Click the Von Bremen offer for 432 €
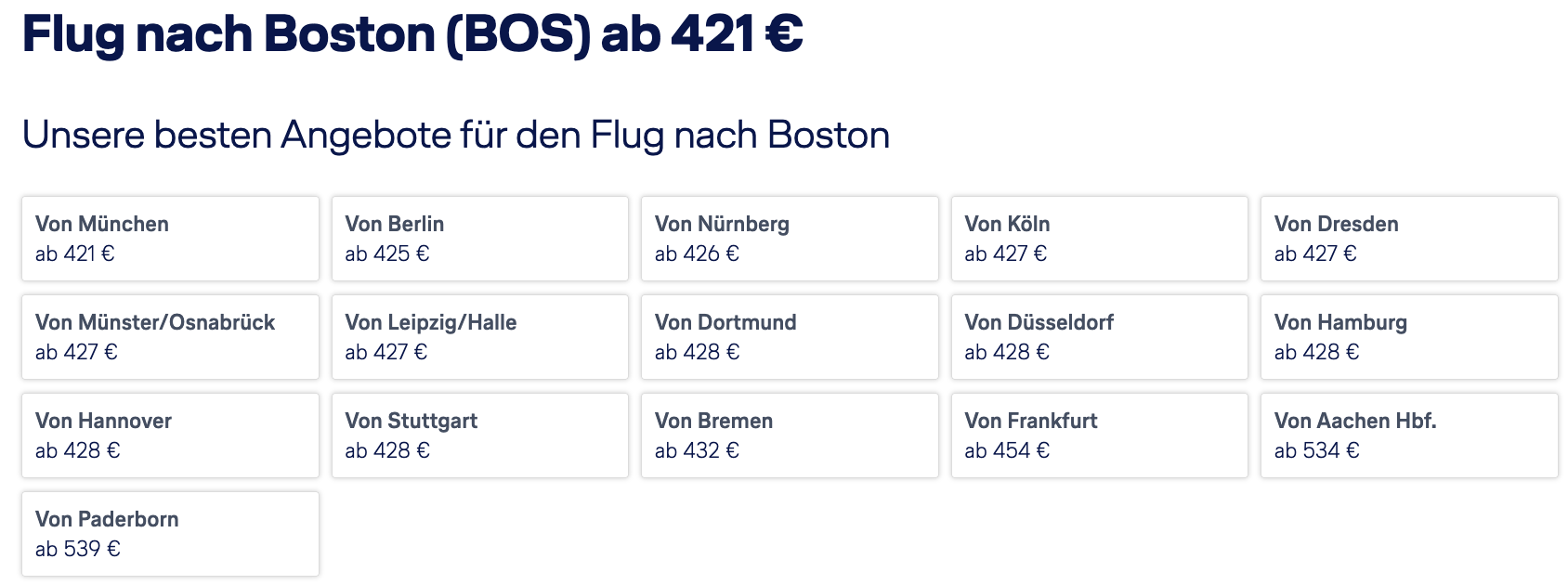 (790, 435)
